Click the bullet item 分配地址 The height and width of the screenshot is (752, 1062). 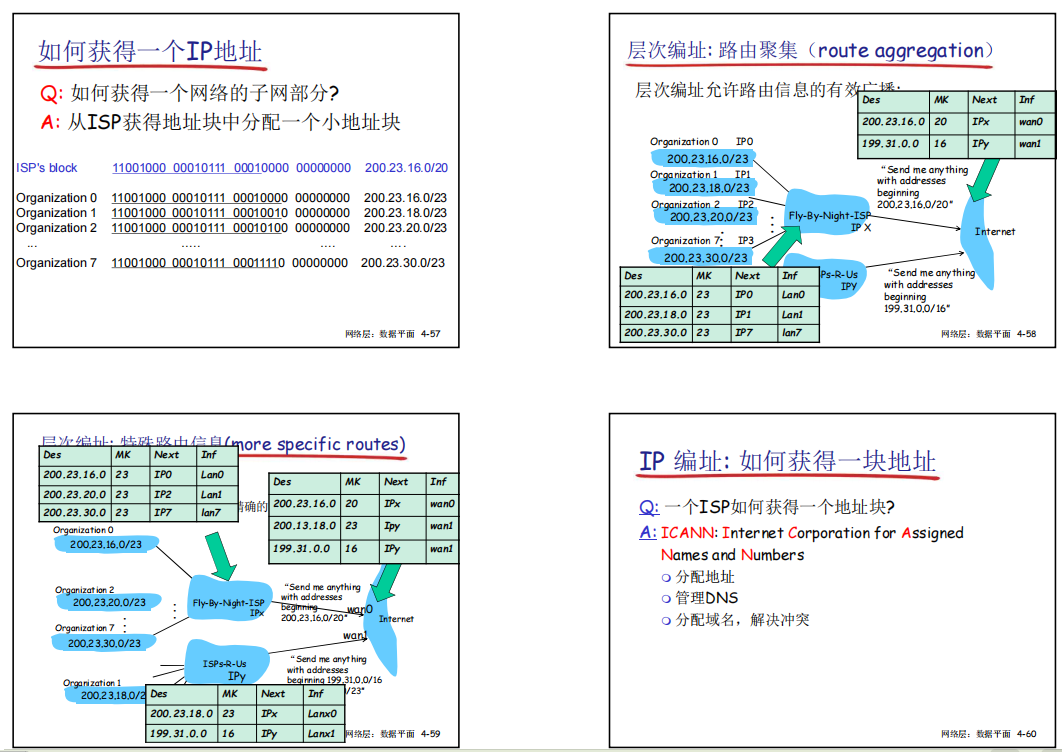point(705,577)
